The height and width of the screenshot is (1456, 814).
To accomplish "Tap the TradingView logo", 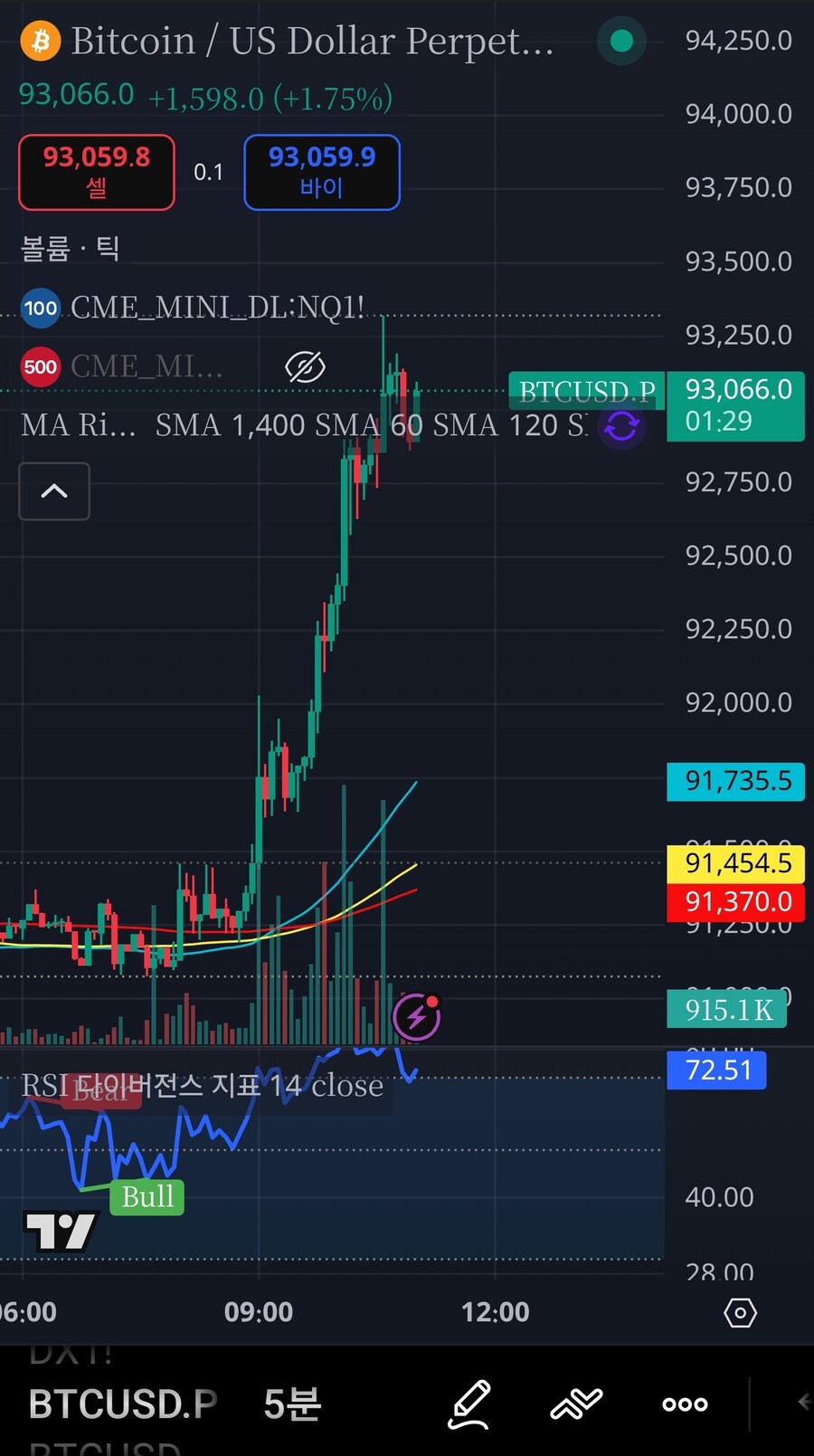I will coord(60,1231).
